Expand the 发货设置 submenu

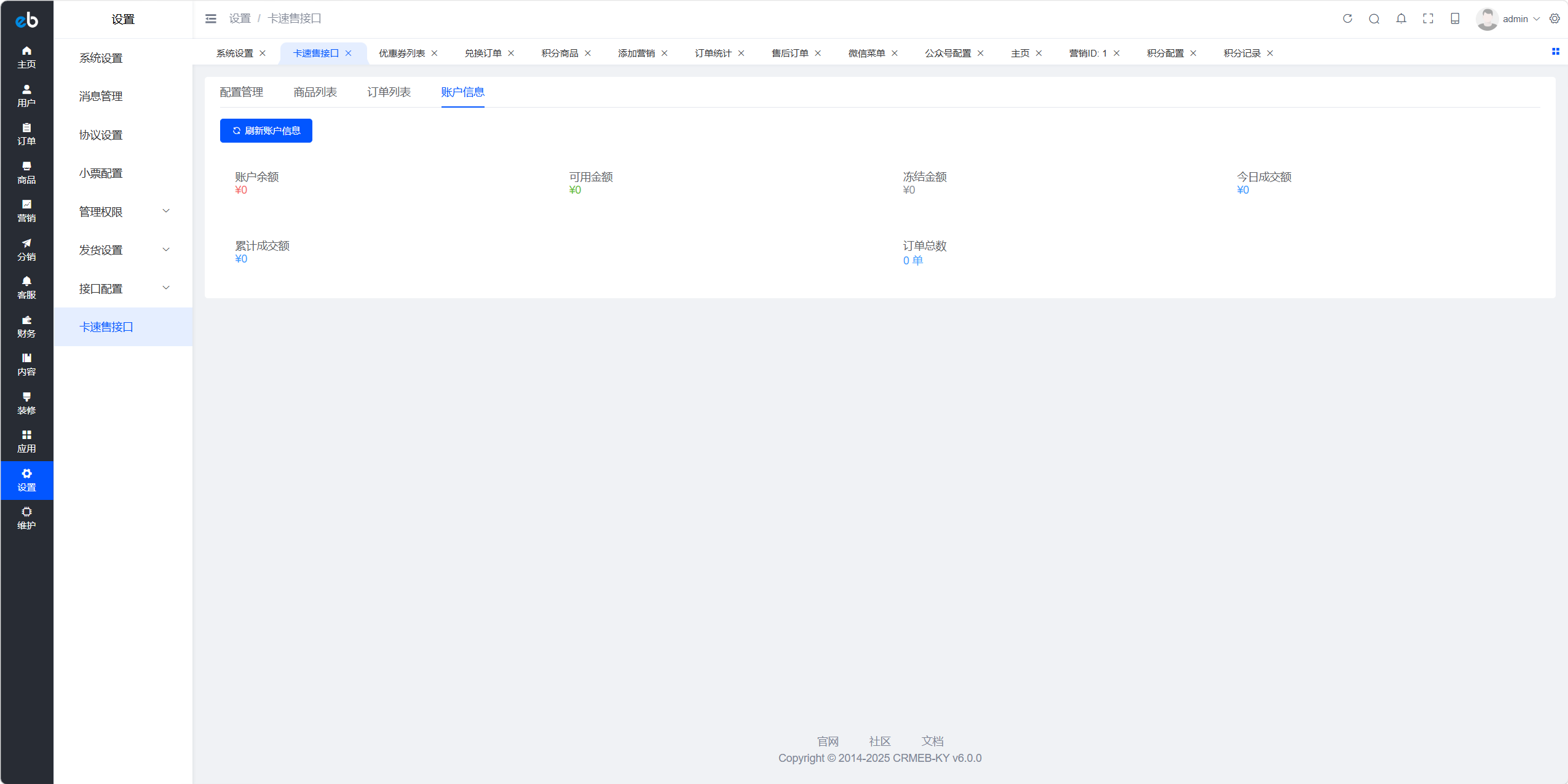click(x=123, y=250)
